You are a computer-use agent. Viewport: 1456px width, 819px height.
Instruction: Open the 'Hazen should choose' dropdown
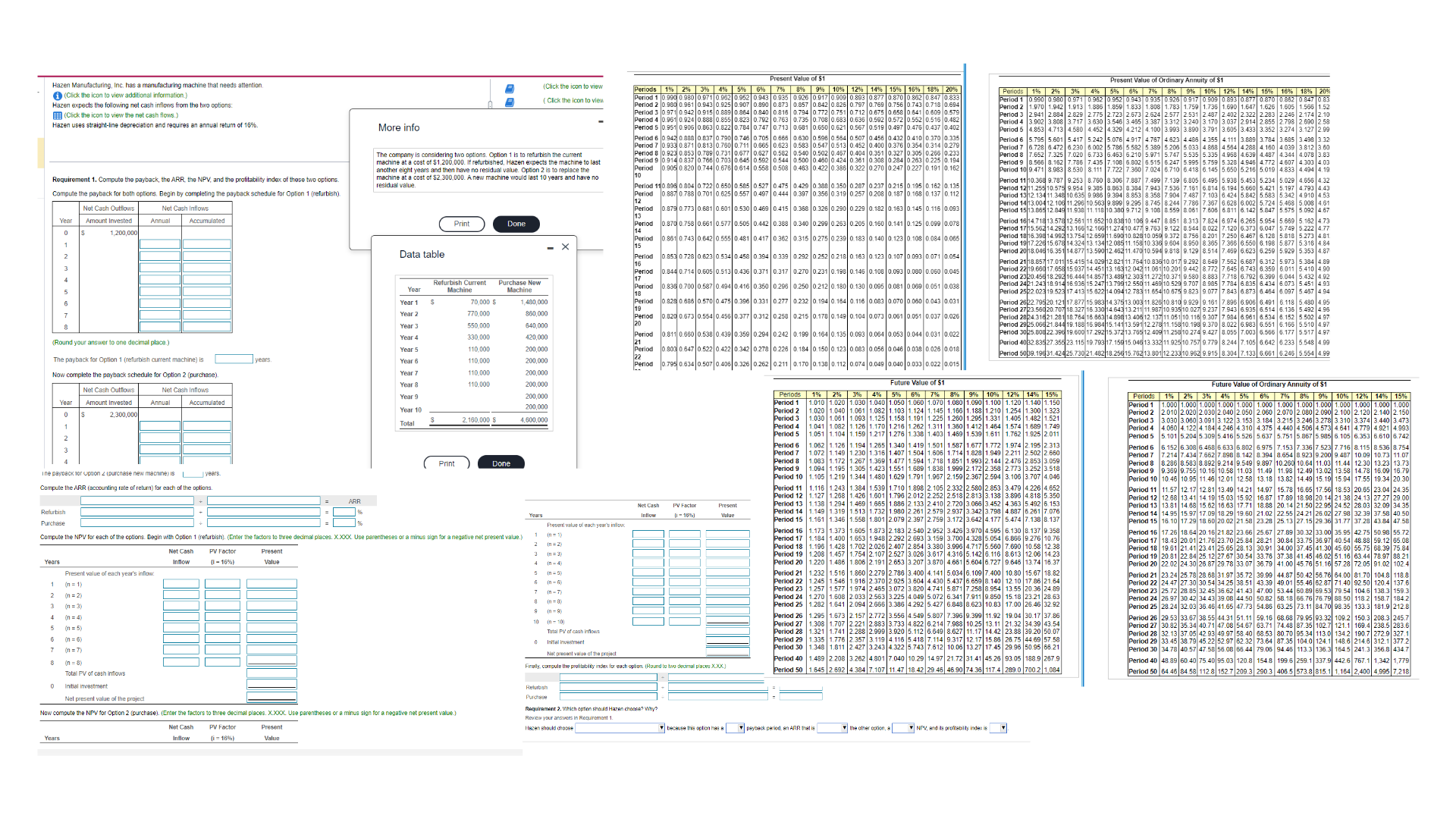coord(661,728)
